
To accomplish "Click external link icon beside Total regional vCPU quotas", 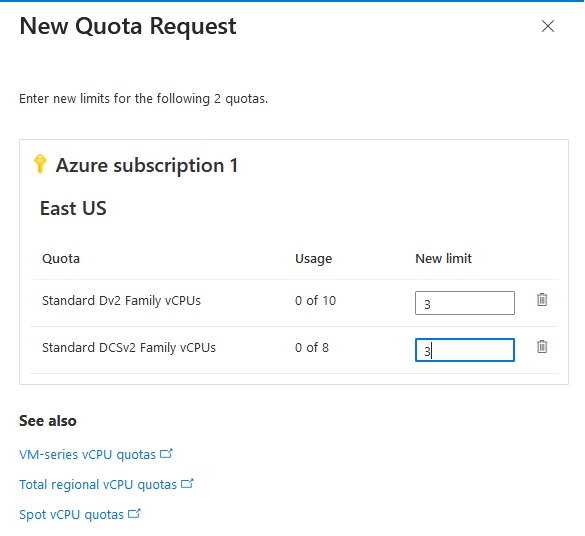I will click(187, 483).
